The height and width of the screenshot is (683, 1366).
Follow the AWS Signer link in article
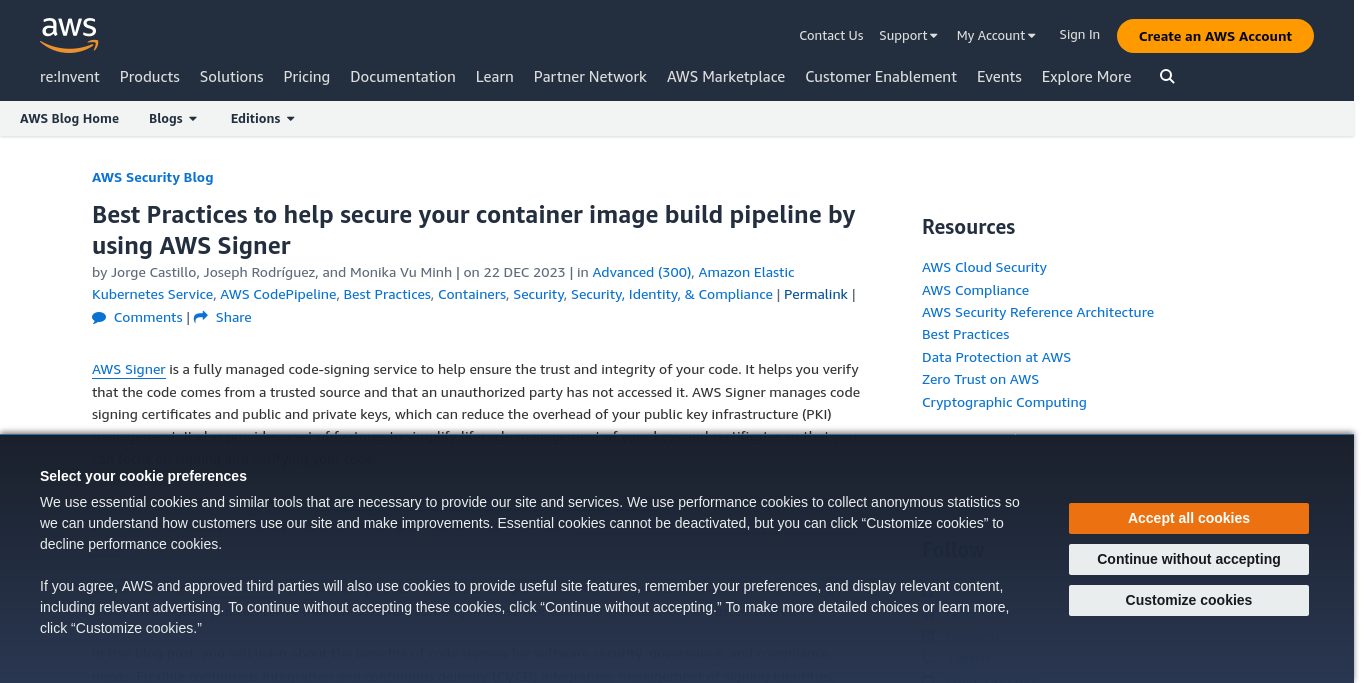(128, 369)
